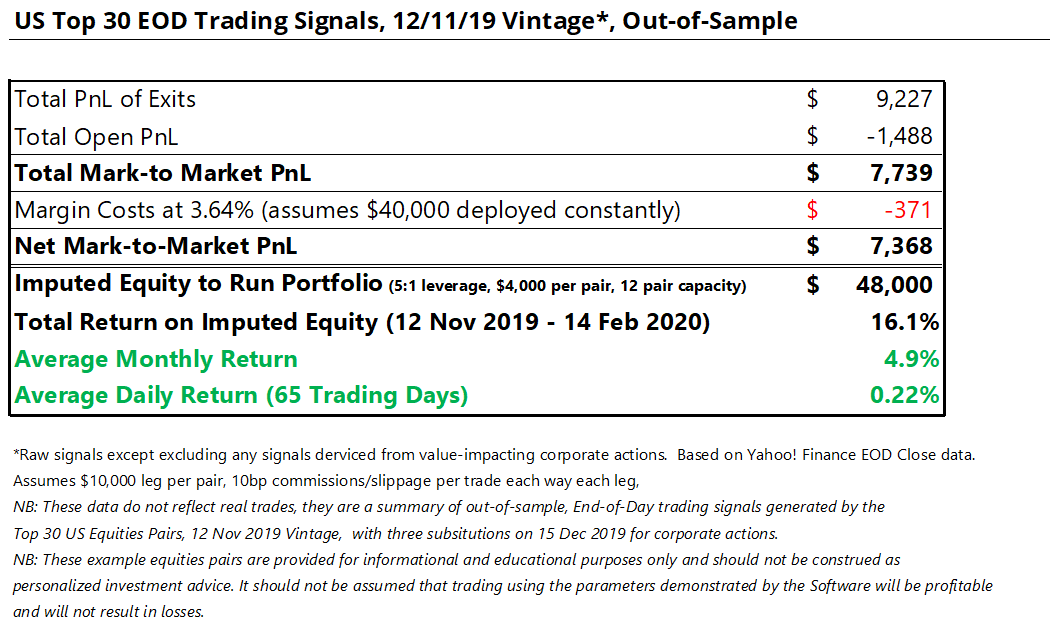Image resolution: width=1059 pixels, height=632 pixels.
Task: Select the Net Mark-to-Market PnL label
Action: click(156, 246)
